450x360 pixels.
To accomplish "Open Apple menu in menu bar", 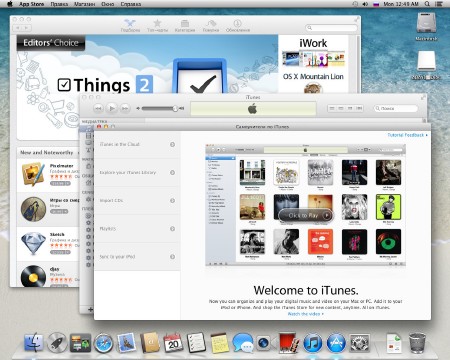I will tap(9, 4).
